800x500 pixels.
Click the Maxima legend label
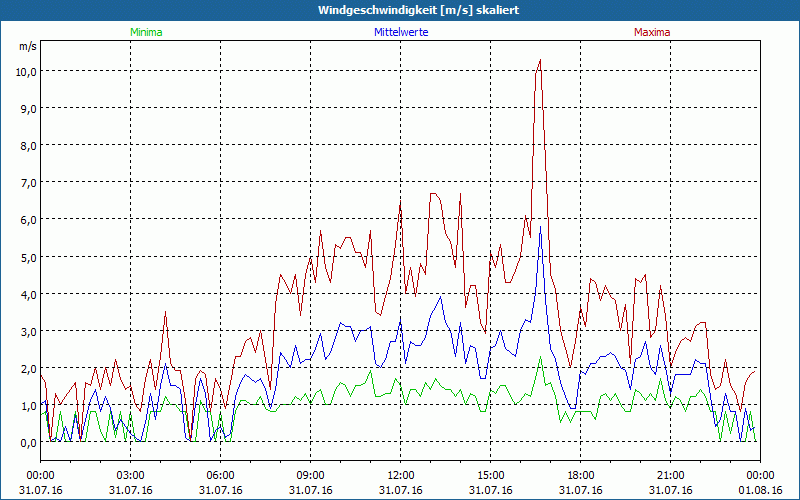coord(652,32)
